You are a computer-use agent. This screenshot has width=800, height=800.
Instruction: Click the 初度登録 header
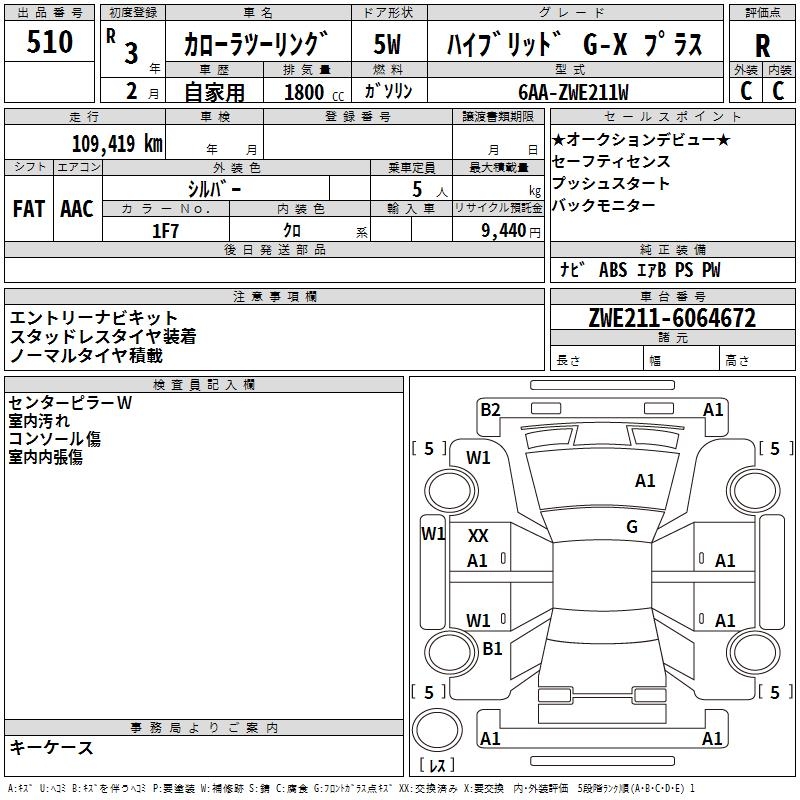133,13
